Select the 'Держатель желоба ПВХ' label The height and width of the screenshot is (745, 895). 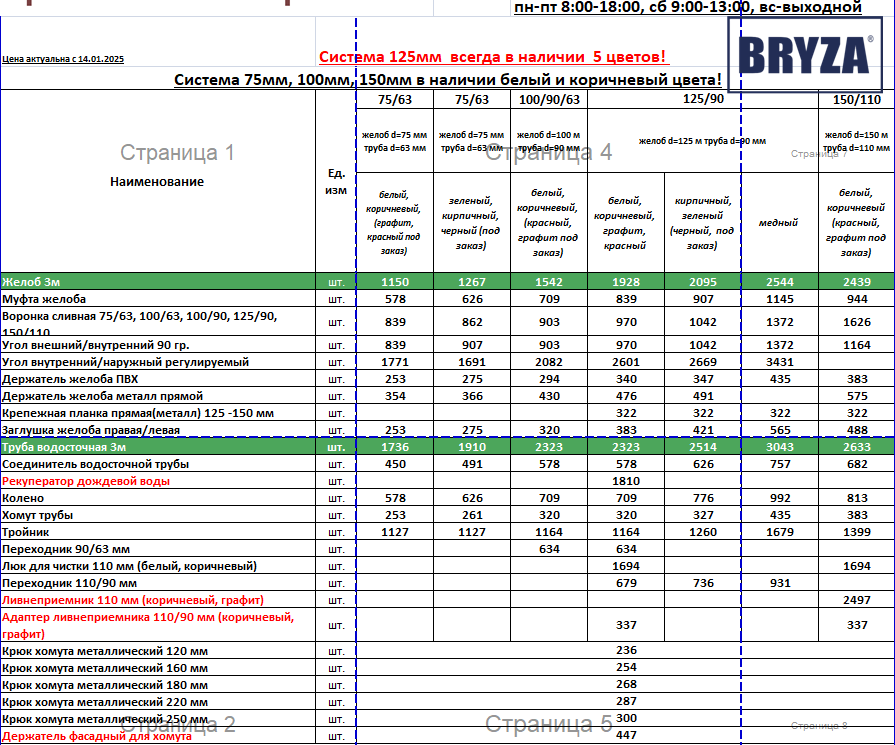(x=70, y=379)
